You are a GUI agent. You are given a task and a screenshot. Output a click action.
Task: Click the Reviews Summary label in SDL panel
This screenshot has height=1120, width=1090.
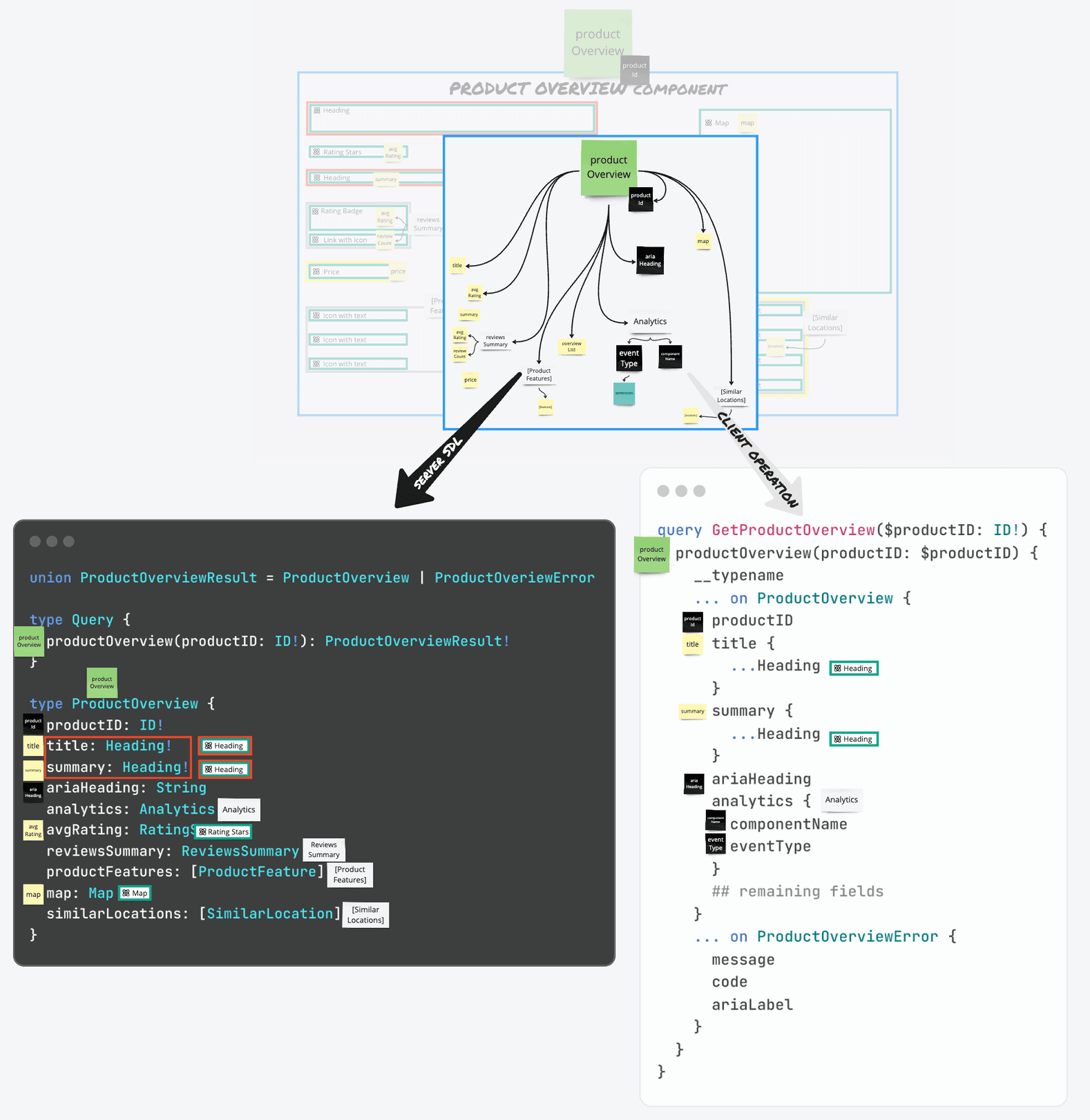(323, 850)
